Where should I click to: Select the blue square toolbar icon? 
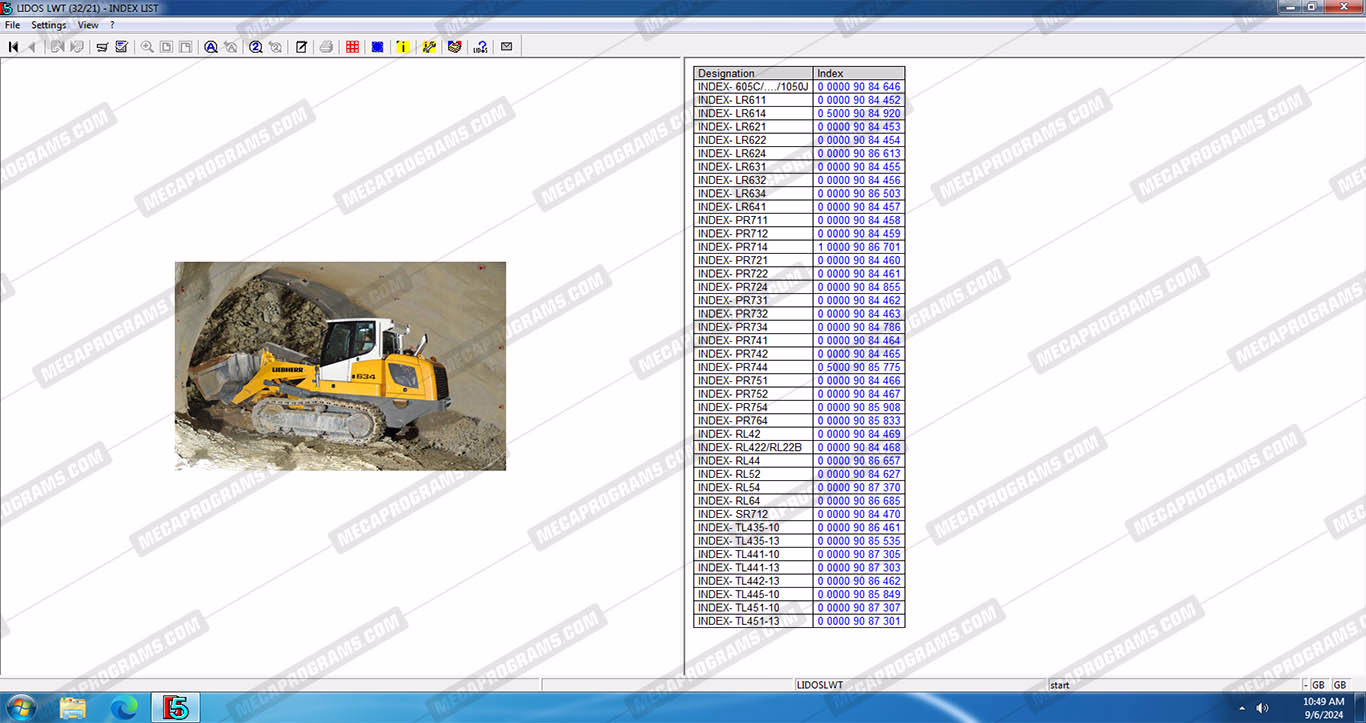pos(377,47)
